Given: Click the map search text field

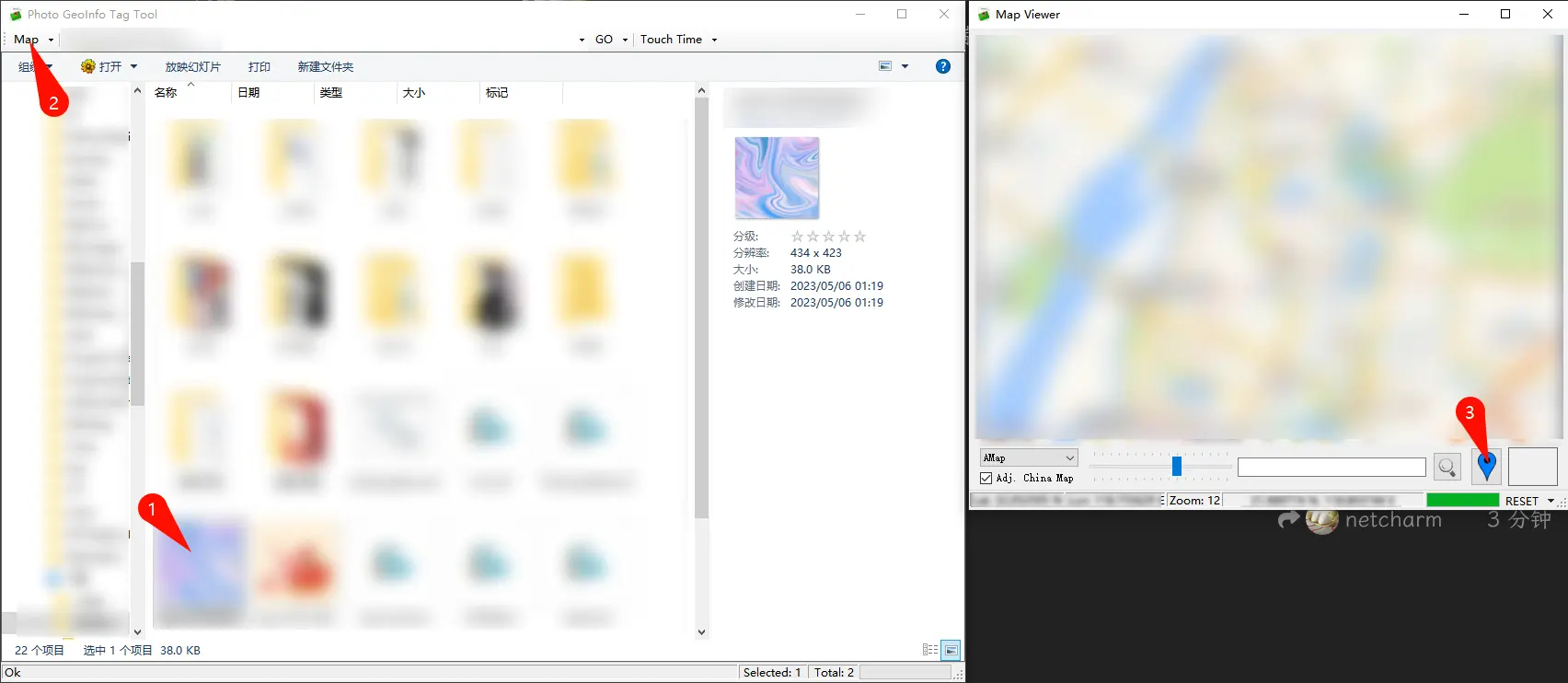Looking at the screenshot, I should [1331, 468].
